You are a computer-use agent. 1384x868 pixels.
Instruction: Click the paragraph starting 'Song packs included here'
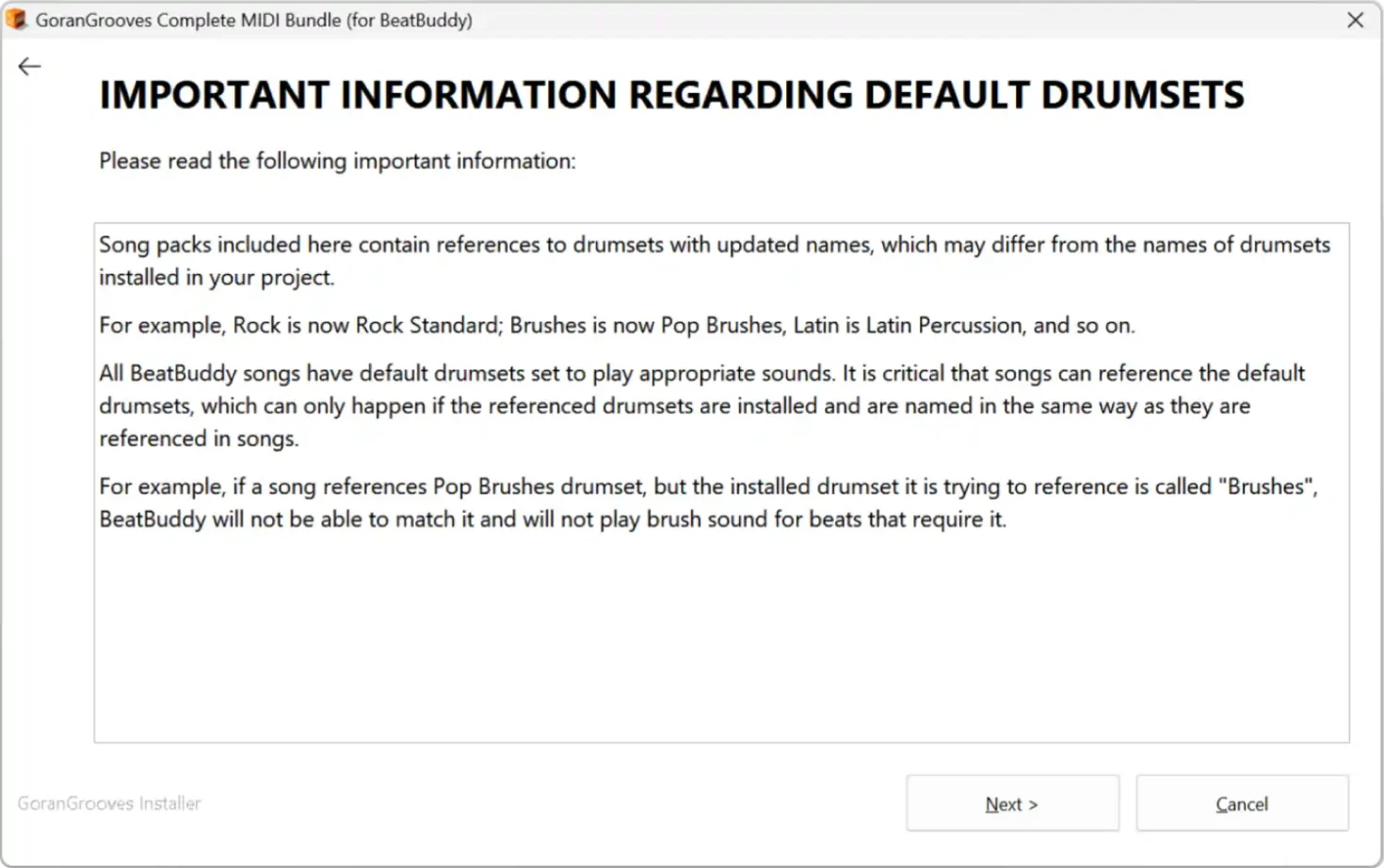click(x=715, y=261)
